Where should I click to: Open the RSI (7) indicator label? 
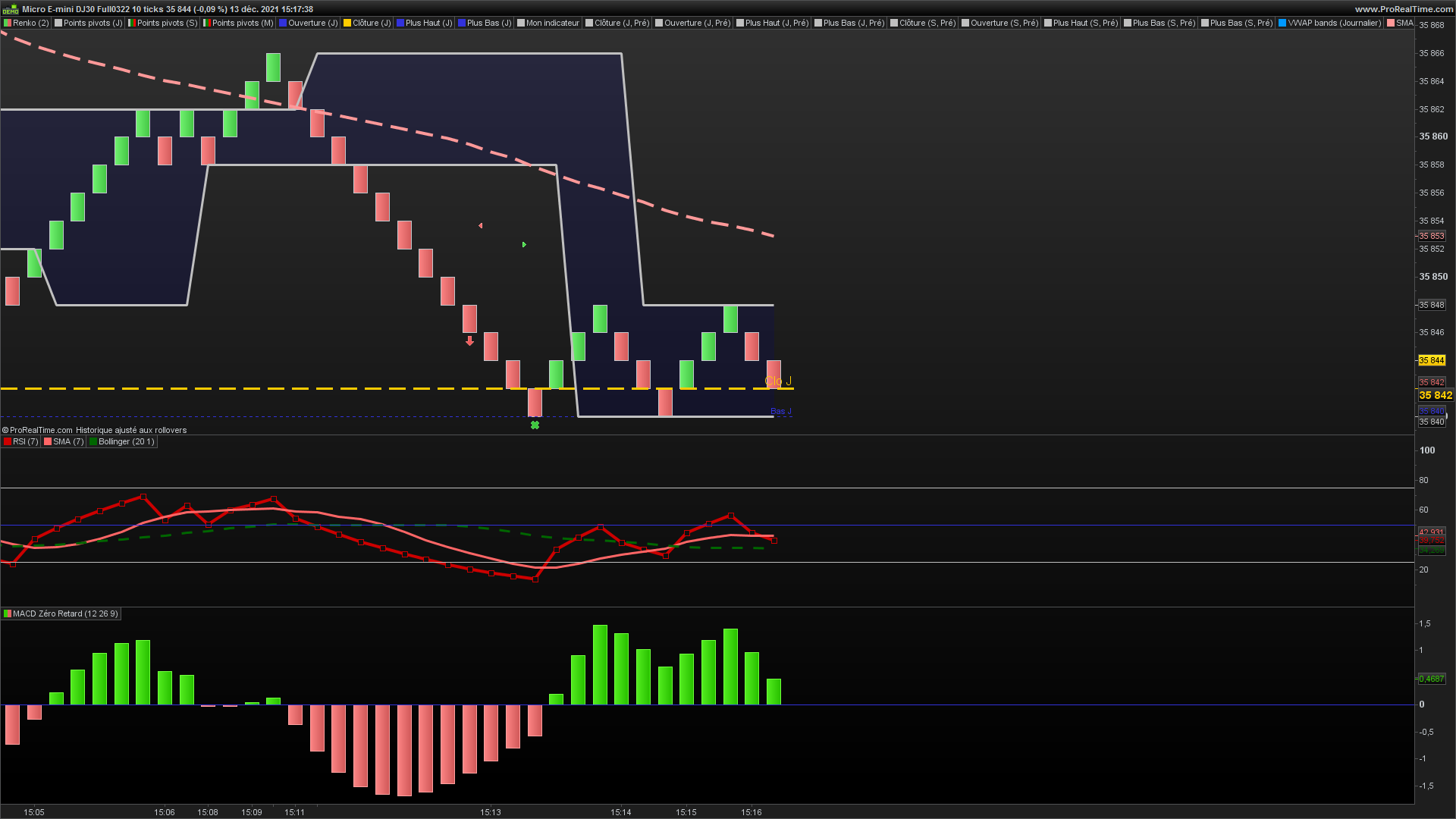[25, 441]
